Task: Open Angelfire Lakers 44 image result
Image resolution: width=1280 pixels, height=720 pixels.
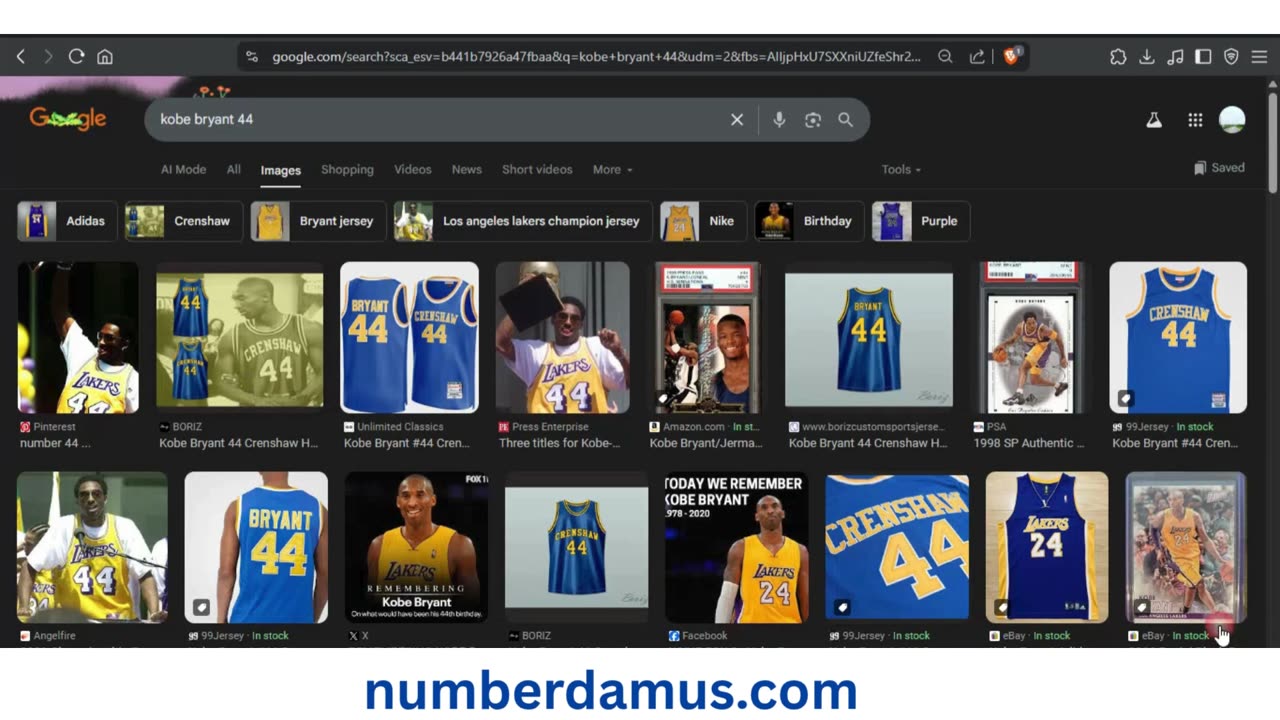Action: 92,548
